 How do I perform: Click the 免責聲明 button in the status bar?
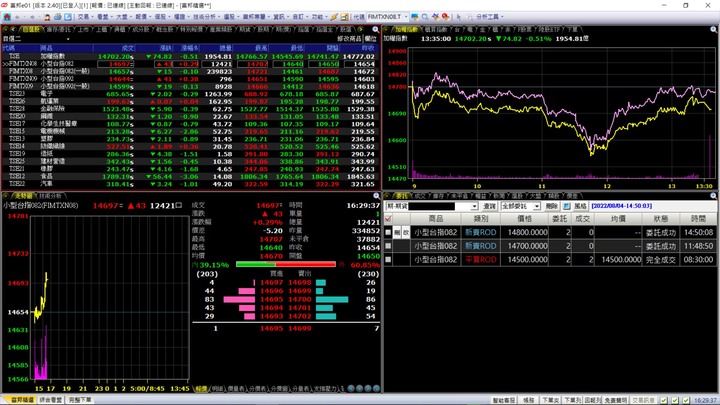[x=616, y=400]
